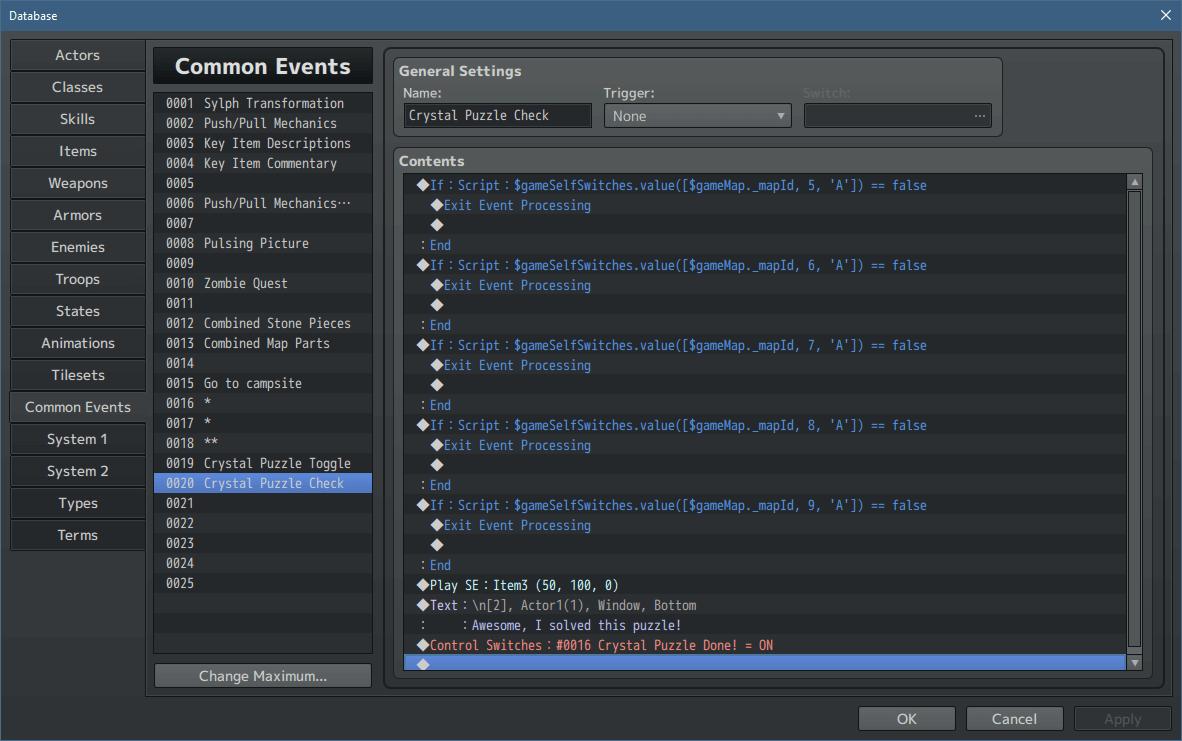Image resolution: width=1182 pixels, height=741 pixels.
Task: Switch to the Enemies tab
Action: (78, 247)
